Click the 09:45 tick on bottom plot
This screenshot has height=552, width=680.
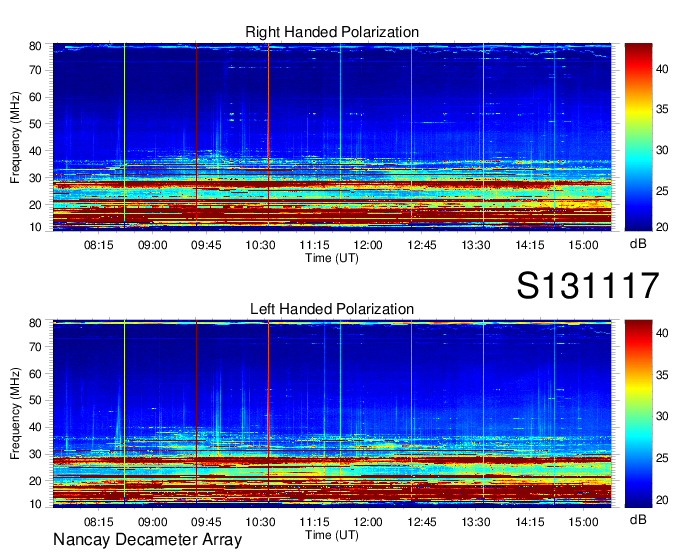206,522
